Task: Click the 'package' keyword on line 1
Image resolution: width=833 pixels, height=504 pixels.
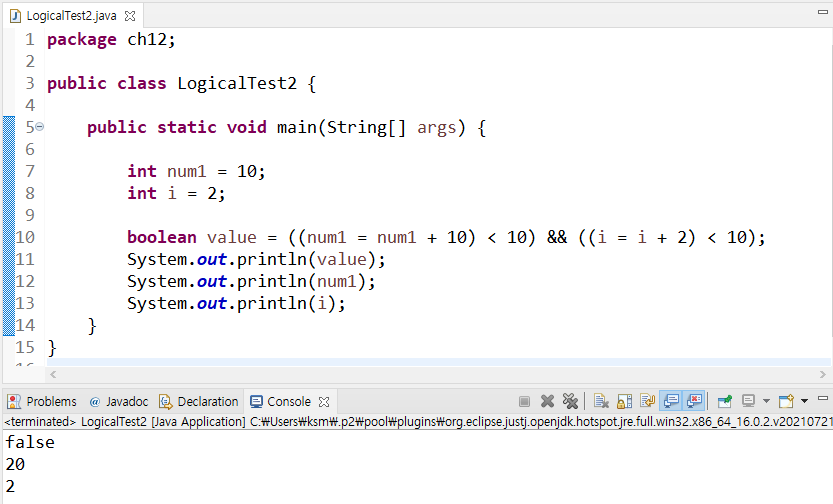Action: (x=82, y=40)
